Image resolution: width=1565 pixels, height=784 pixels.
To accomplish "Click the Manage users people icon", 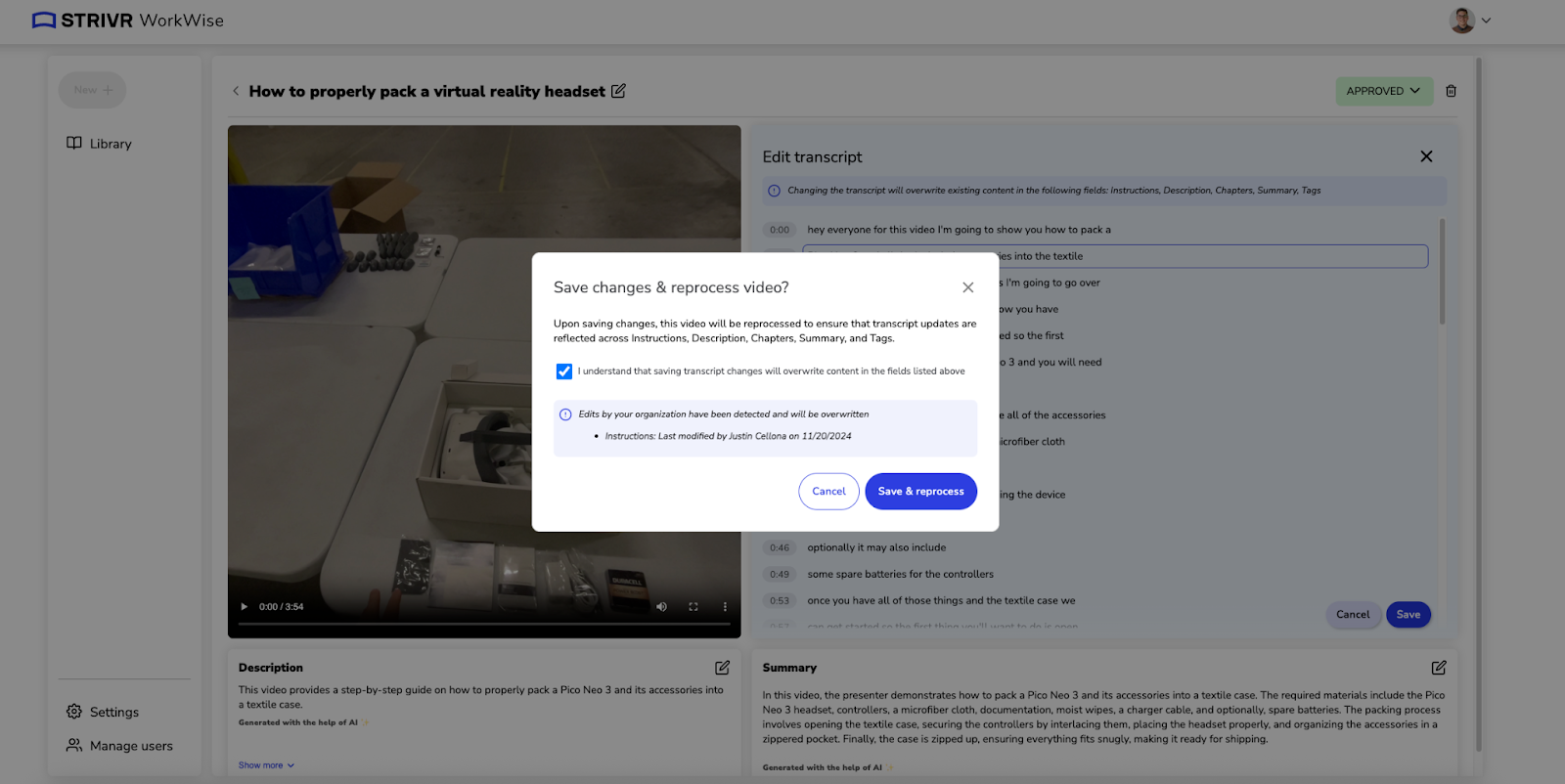I will [74, 746].
